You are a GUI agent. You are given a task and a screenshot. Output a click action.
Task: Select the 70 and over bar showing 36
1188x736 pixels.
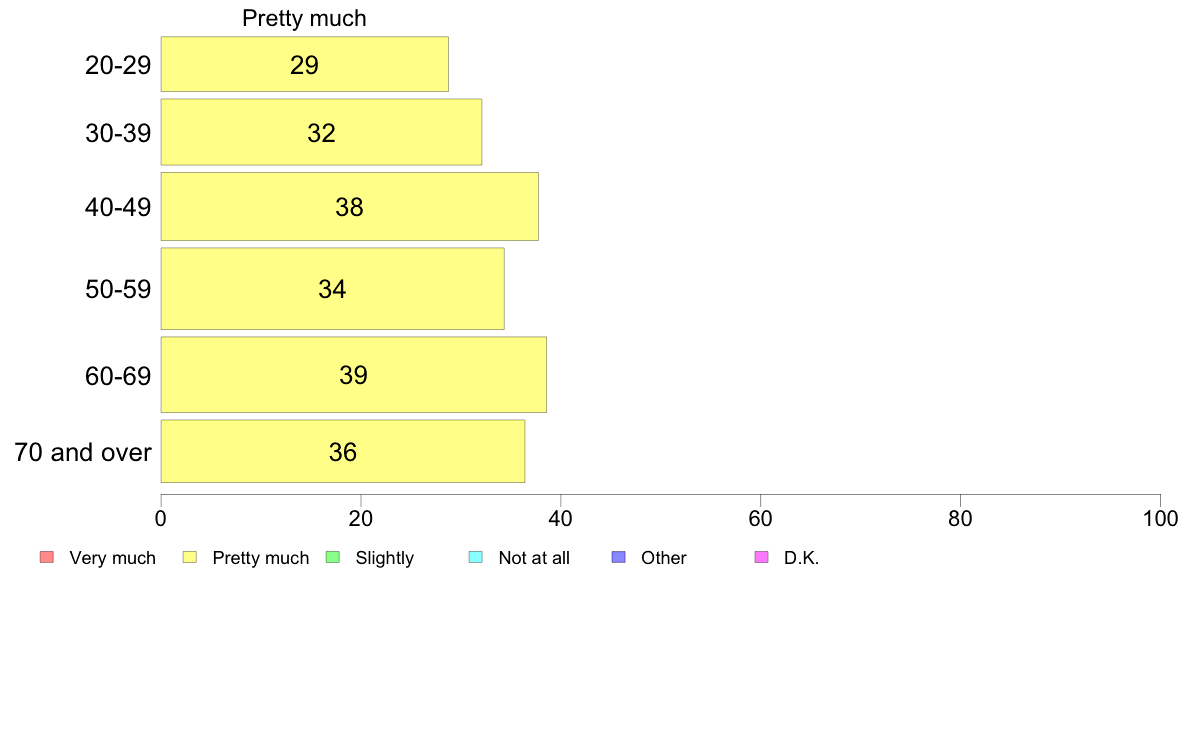pyautogui.click(x=343, y=452)
